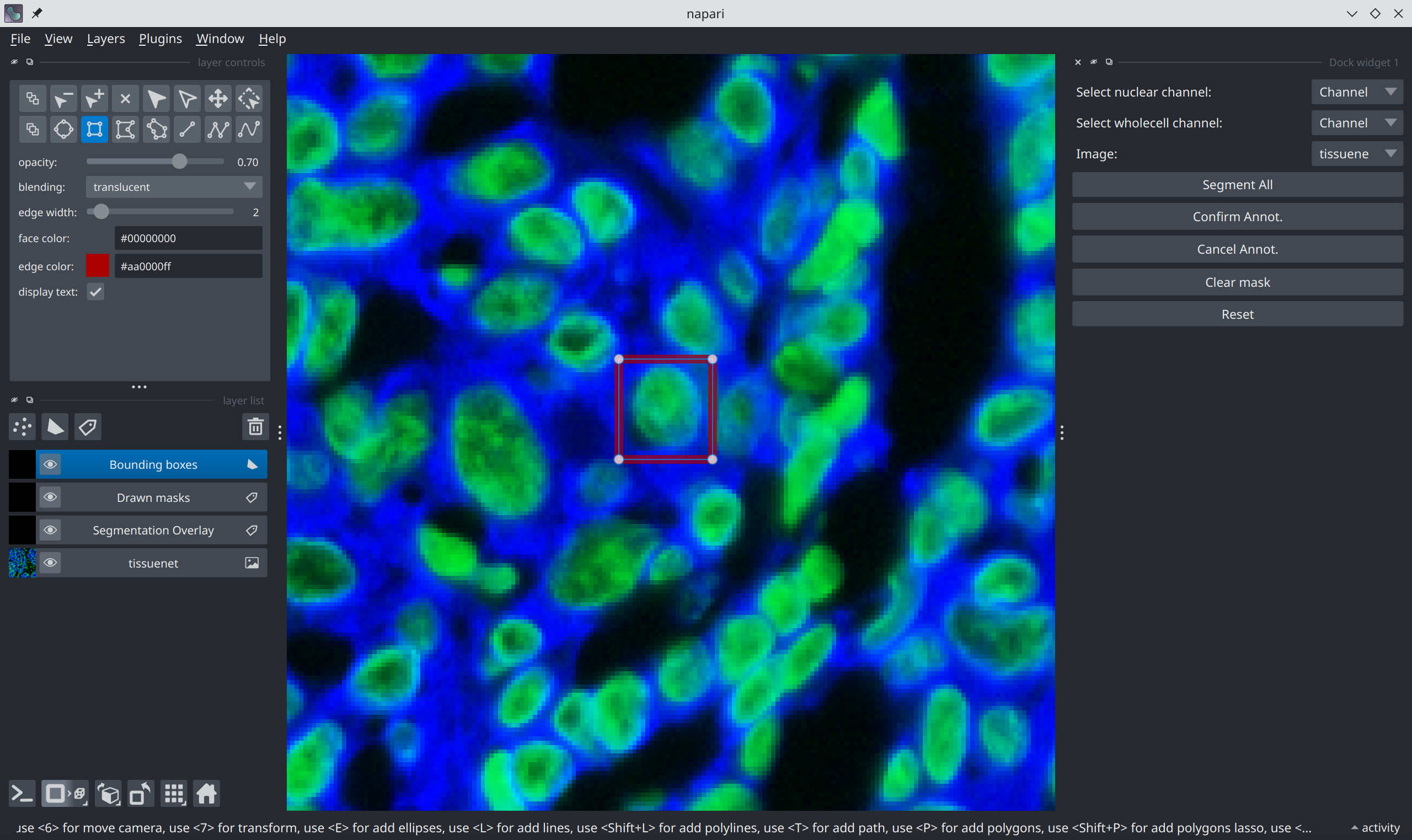Hide the Segmentation Overlay layer
The image size is (1412, 840).
50,531
